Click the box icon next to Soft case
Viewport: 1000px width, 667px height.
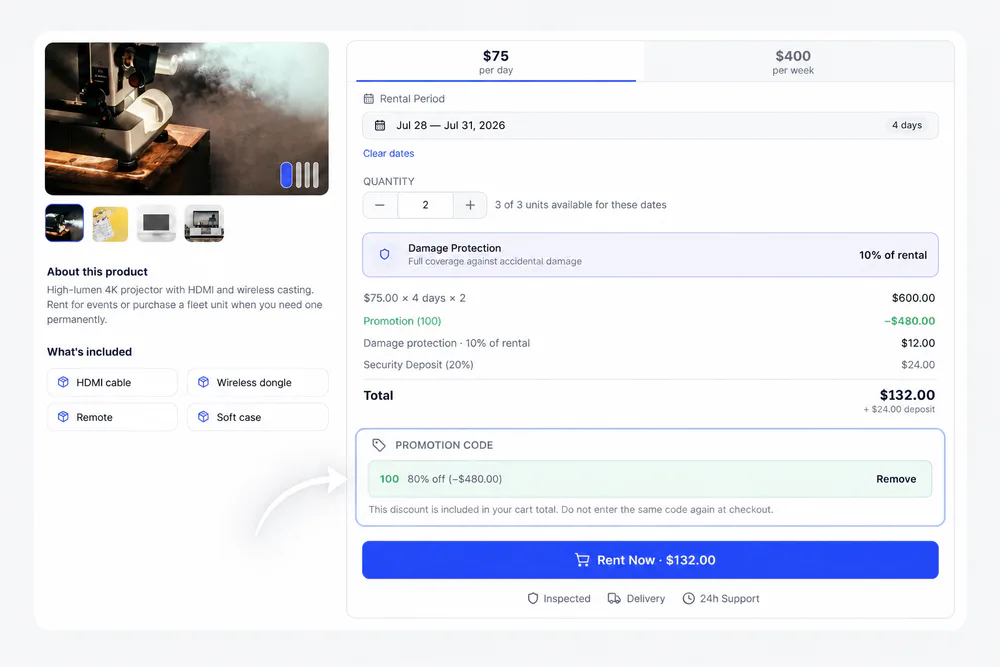click(x=203, y=416)
